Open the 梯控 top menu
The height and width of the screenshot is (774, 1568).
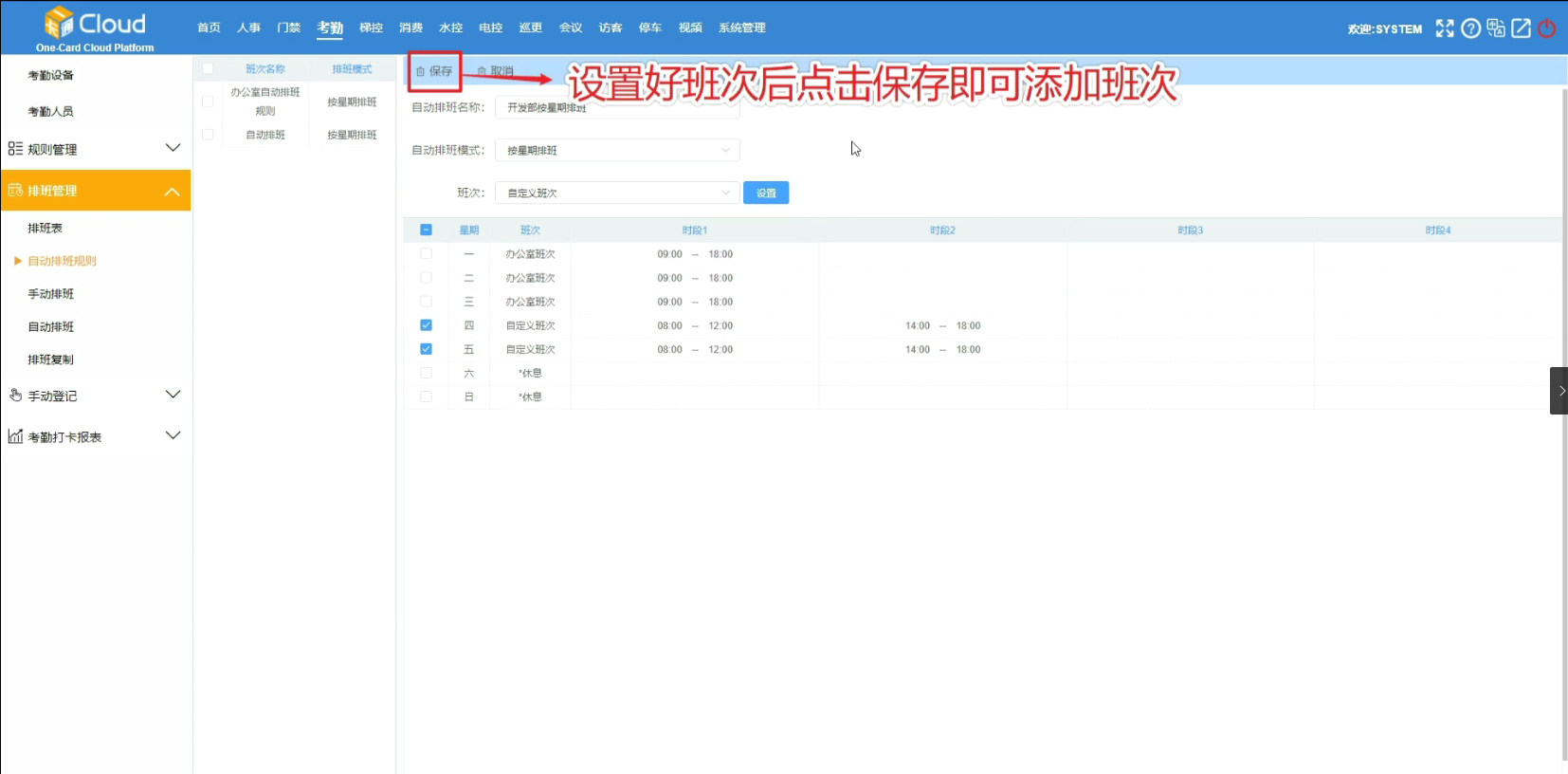coord(371,28)
